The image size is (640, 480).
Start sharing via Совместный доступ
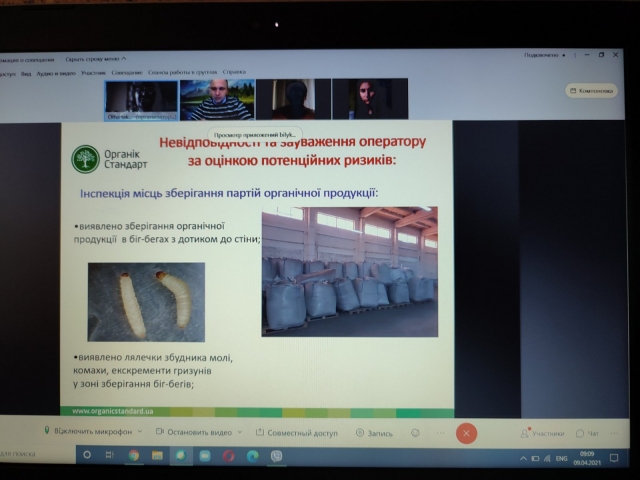[297, 433]
